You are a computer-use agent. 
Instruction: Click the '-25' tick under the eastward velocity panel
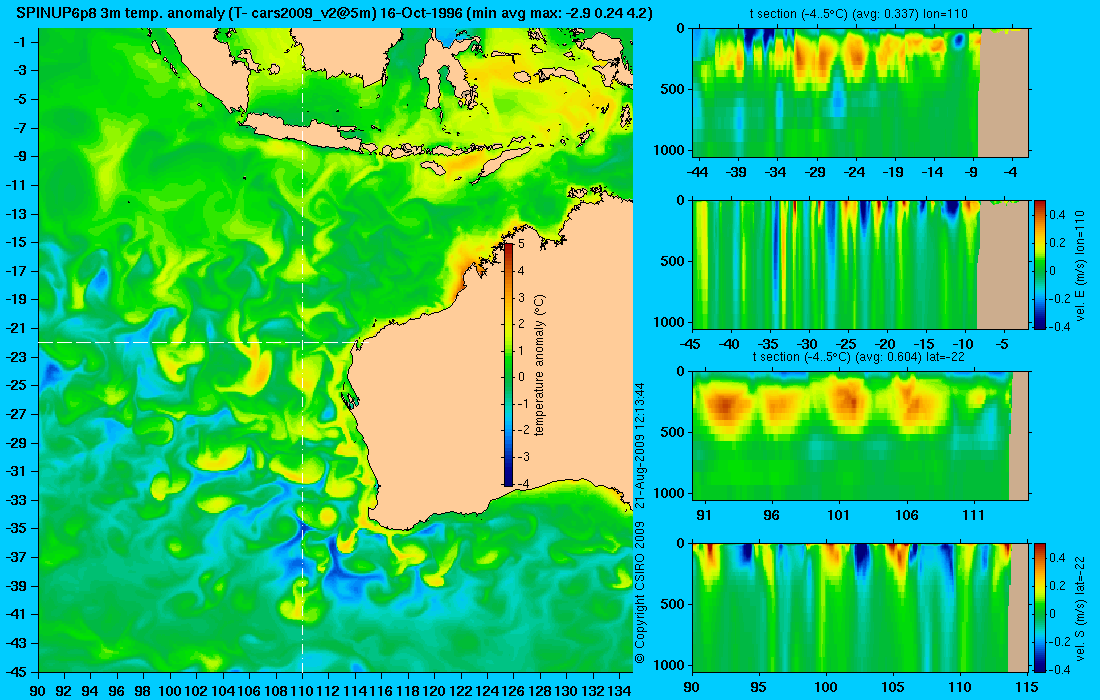pyautogui.click(x=847, y=344)
